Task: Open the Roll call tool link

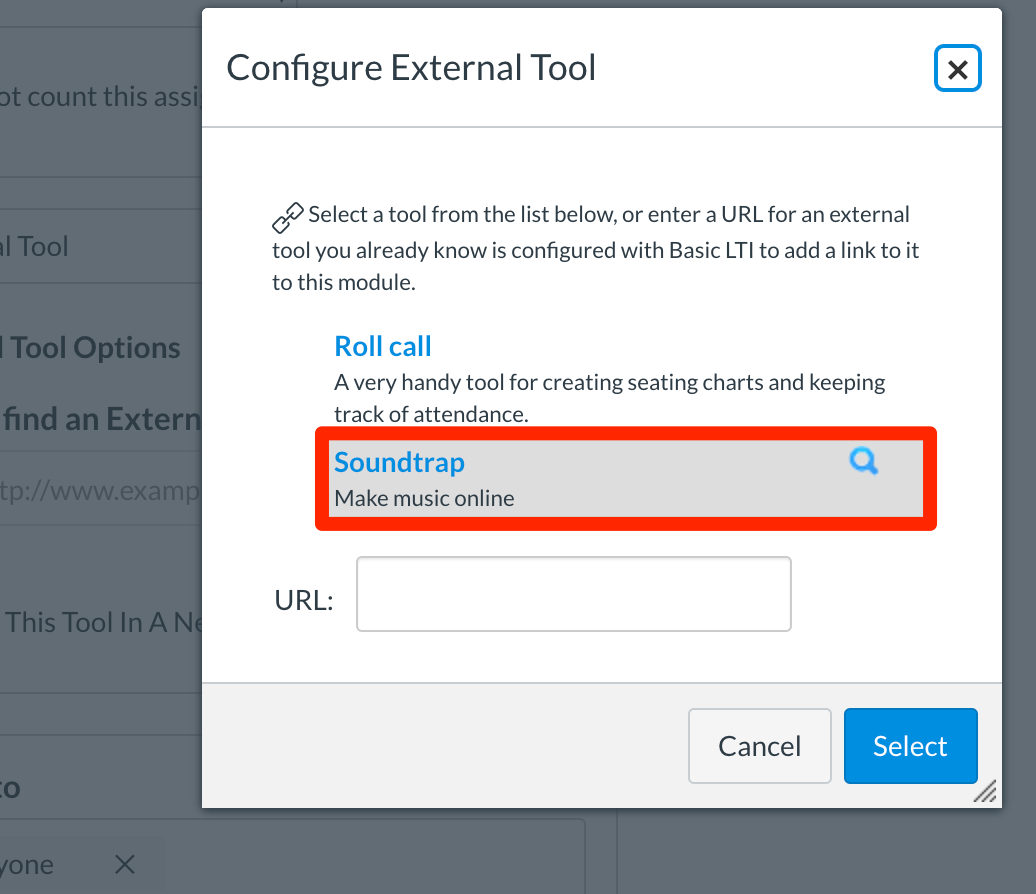Action: tap(383, 346)
